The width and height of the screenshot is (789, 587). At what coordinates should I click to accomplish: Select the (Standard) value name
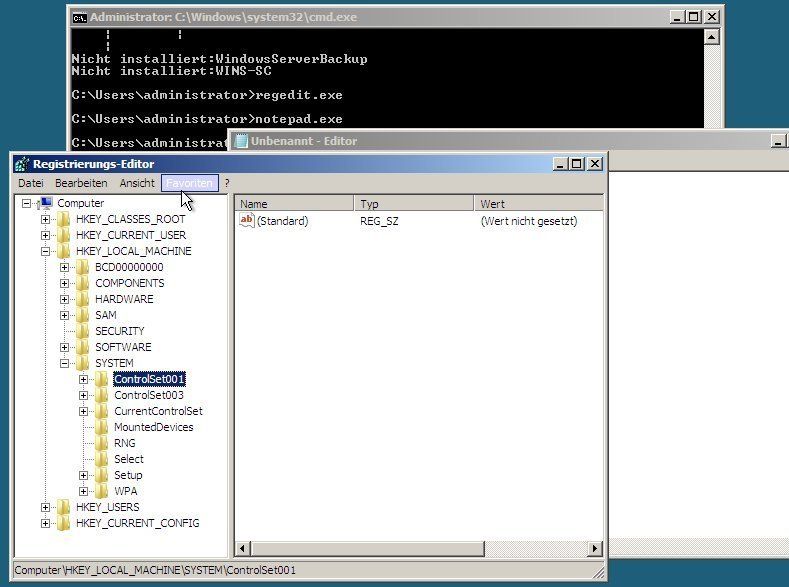click(282, 221)
